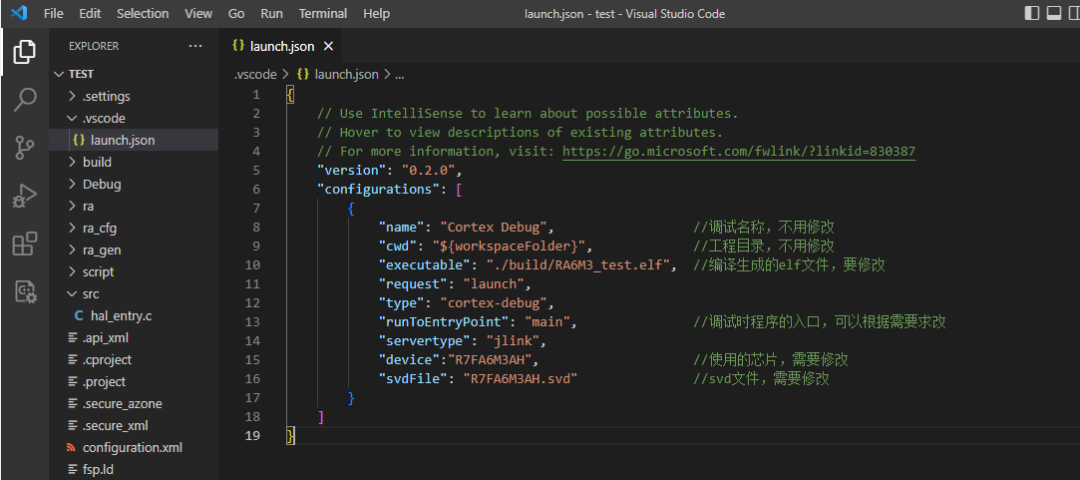Open the Run menu
The width and height of the screenshot is (1080, 480).
coord(271,13)
